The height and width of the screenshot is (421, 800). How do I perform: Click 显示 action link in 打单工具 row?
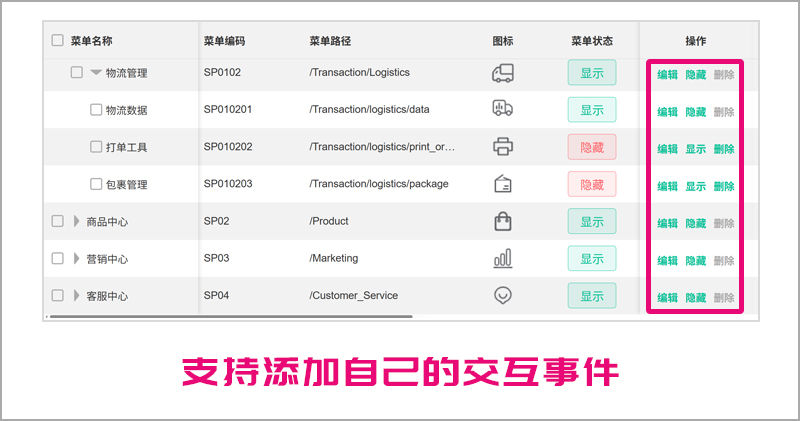coord(695,149)
